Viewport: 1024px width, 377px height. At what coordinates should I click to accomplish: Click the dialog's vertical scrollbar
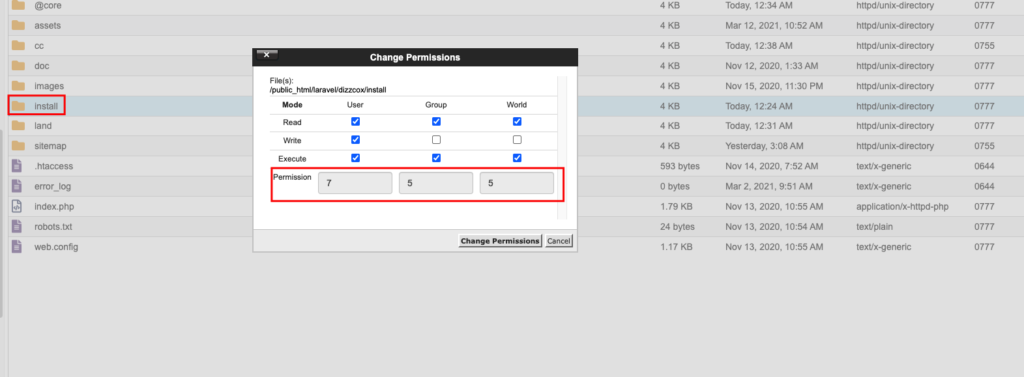tap(562, 148)
